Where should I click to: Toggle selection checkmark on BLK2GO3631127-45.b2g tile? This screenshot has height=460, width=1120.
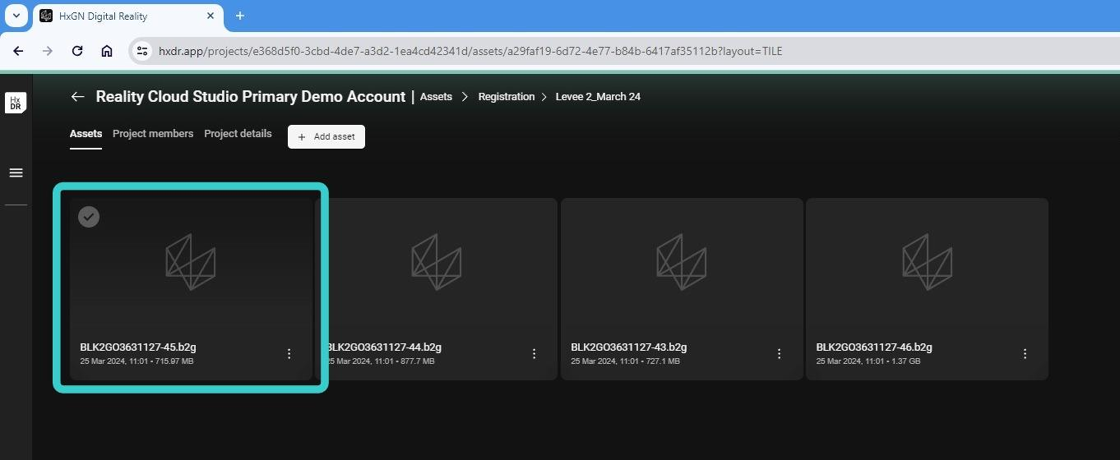[89, 216]
